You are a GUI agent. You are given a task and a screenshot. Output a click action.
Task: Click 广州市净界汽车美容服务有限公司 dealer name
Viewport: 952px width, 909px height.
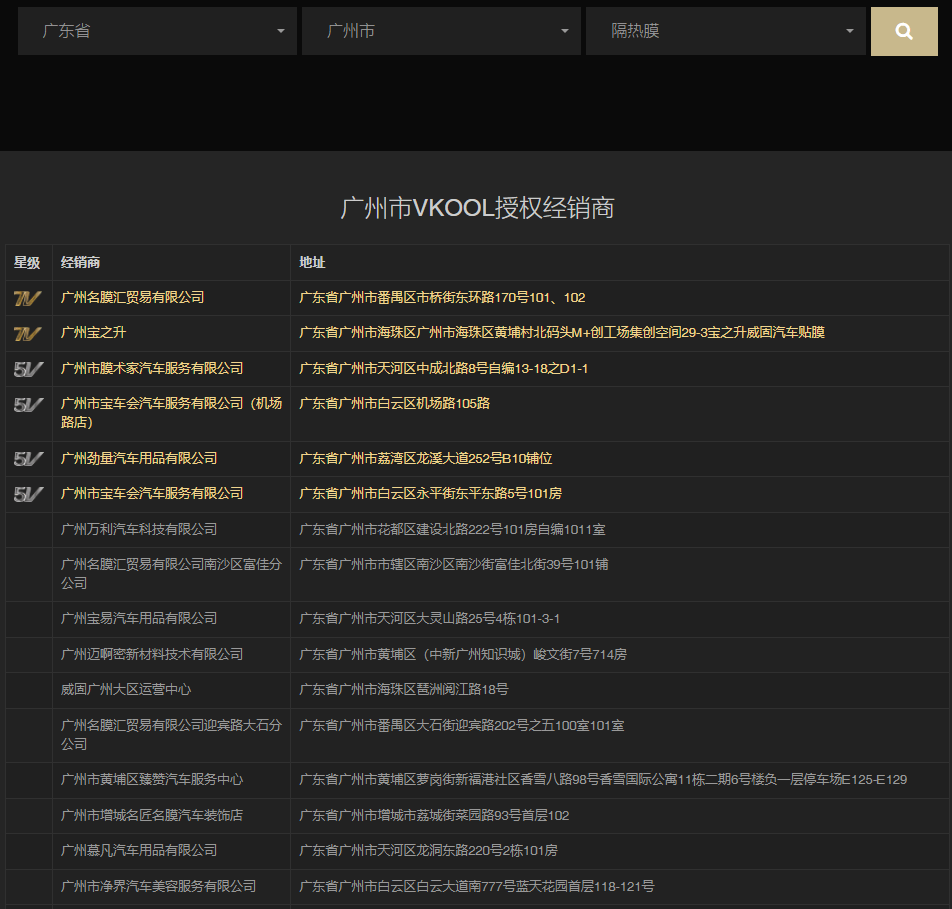158,886
